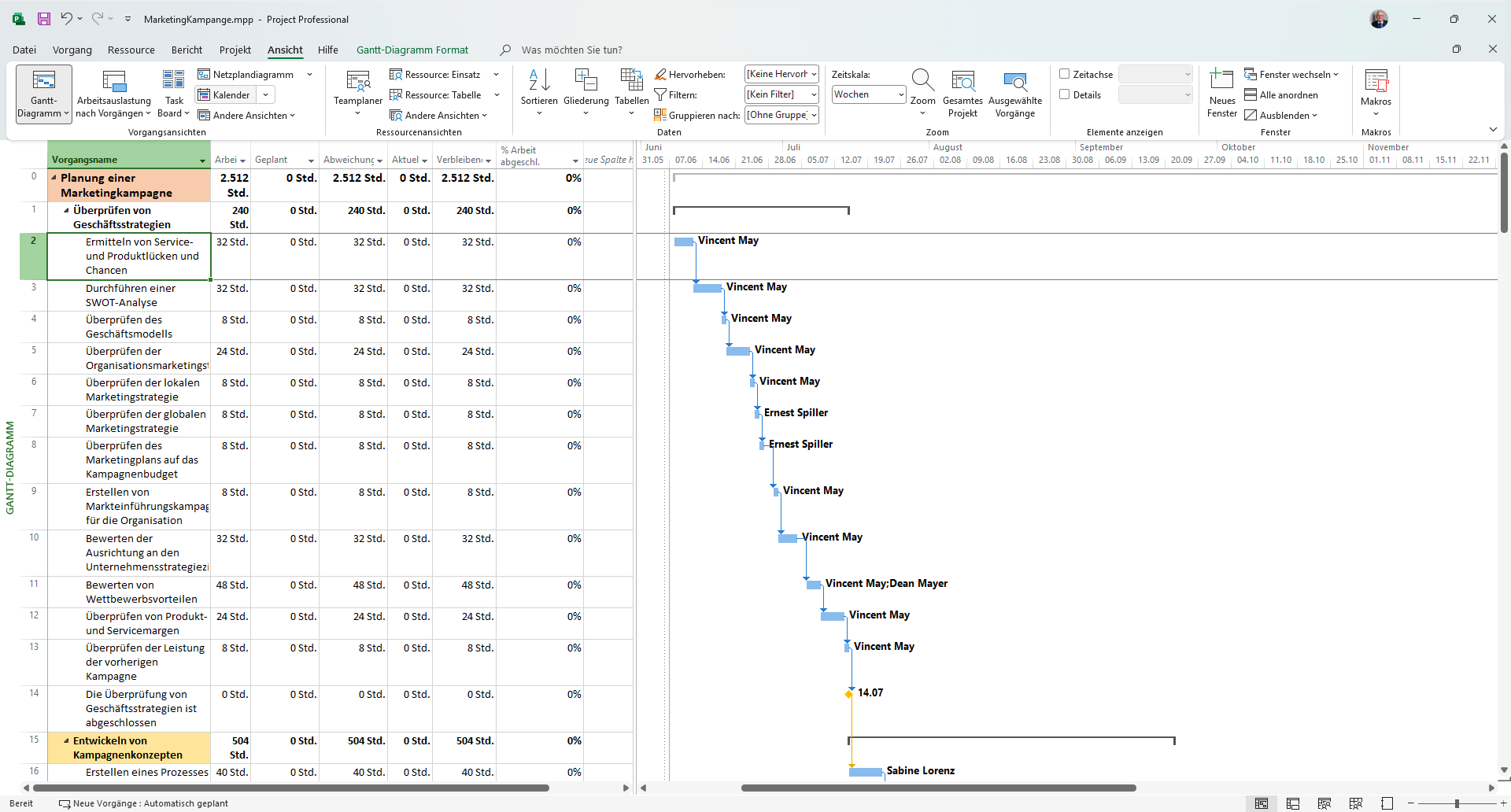Select Ressource: Tabelle view
Viewport: 1511px width, 812px height.
435,95
